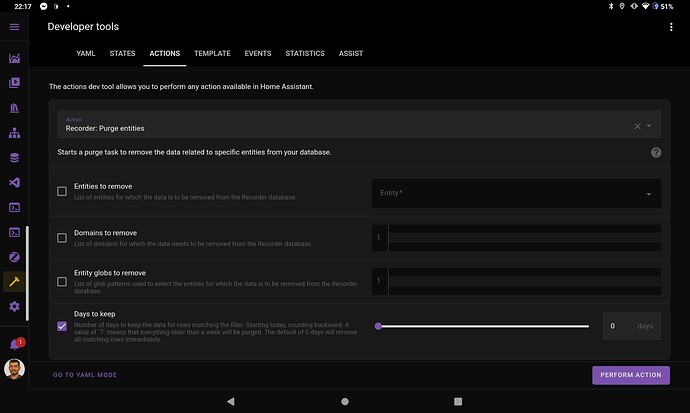This screenshot has height=413, width=690.
Task: Open the database sidebar icon
Action: click(14, 157)
